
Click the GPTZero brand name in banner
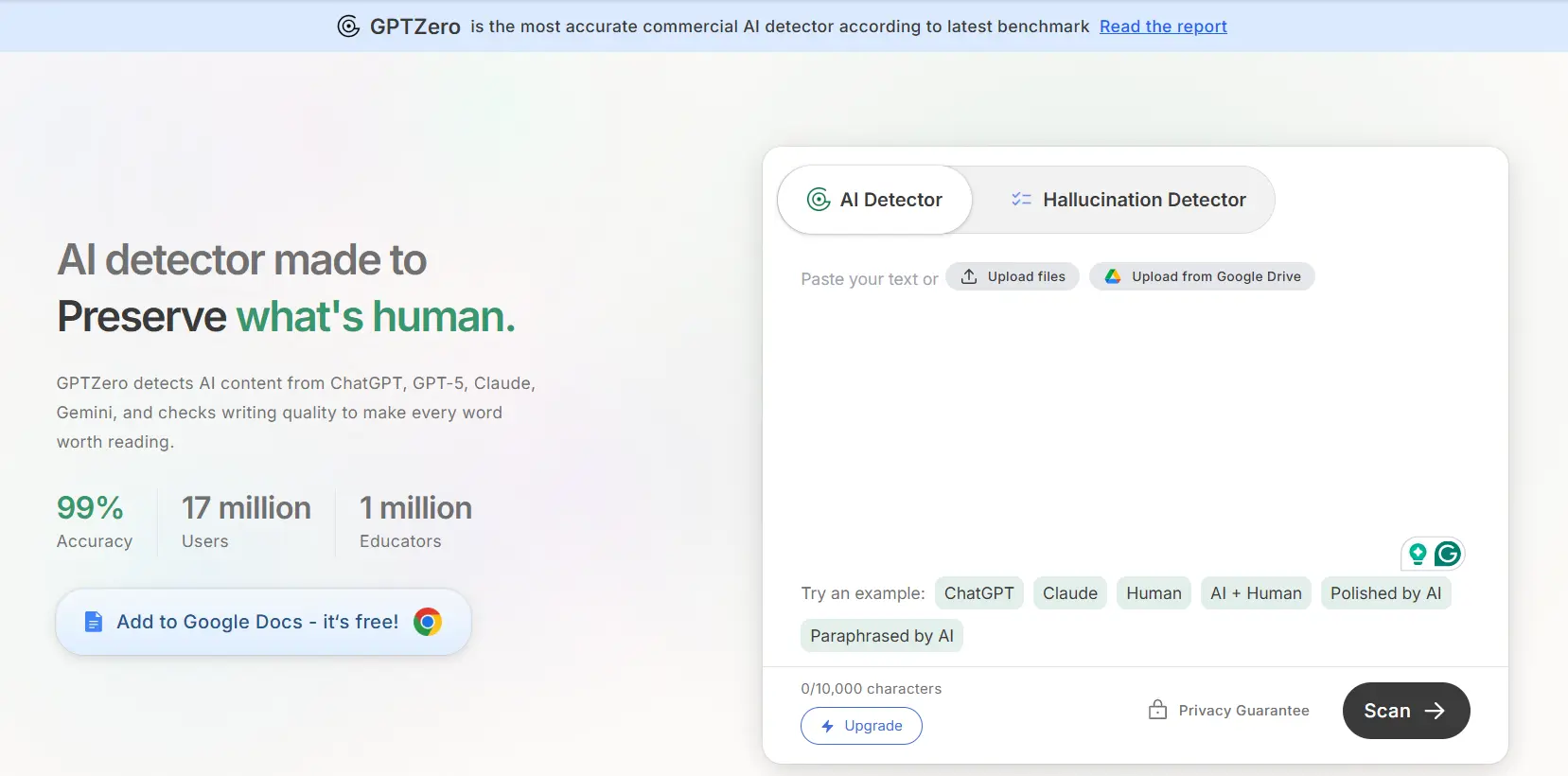pos(414,26)
